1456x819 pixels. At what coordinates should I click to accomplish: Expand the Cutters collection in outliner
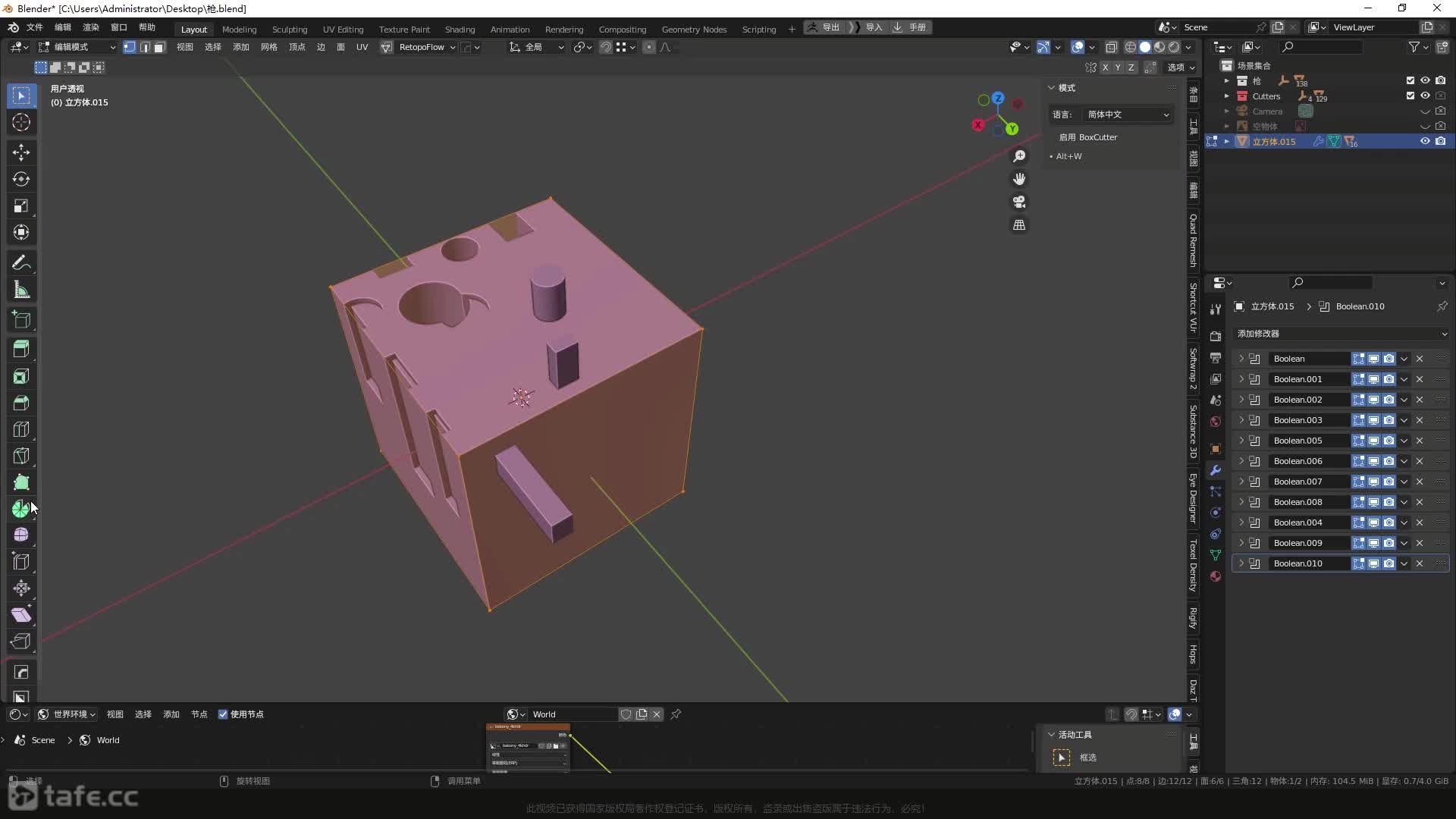[1227, 96]
